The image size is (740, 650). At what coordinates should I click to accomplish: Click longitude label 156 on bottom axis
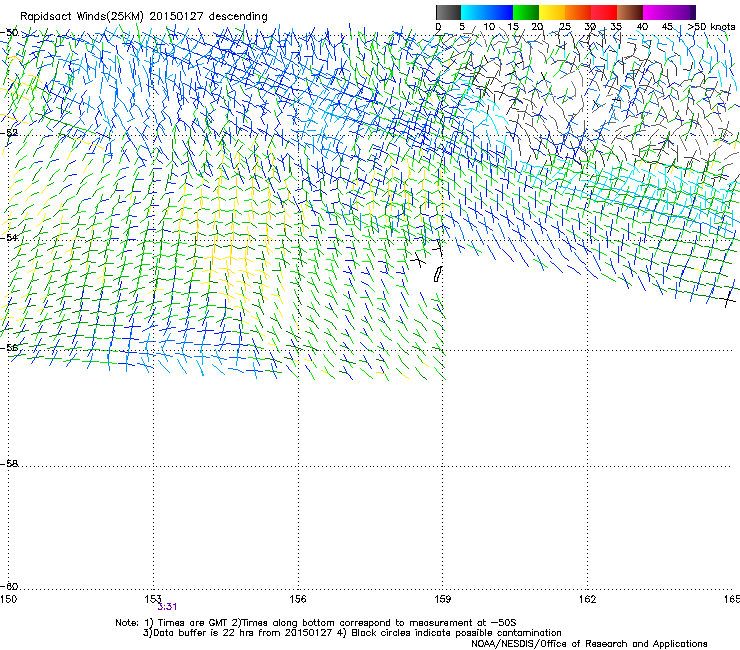[x=298, y=599]
